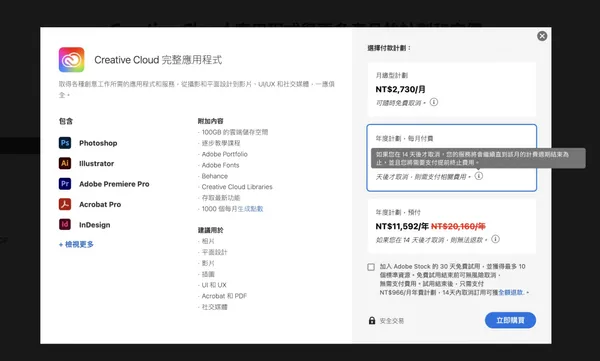Click the Photoshop Ps icon
600x361 pixels.
65,143
